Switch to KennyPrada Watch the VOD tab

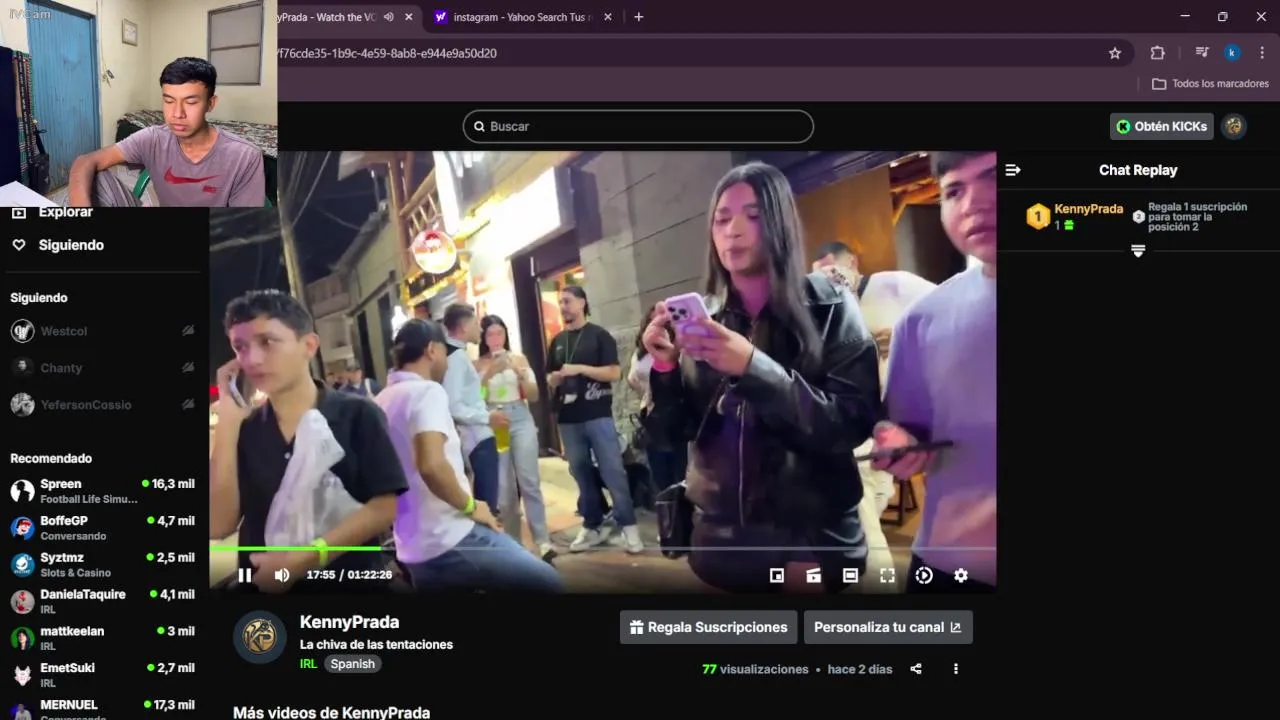tap(327, 17)
